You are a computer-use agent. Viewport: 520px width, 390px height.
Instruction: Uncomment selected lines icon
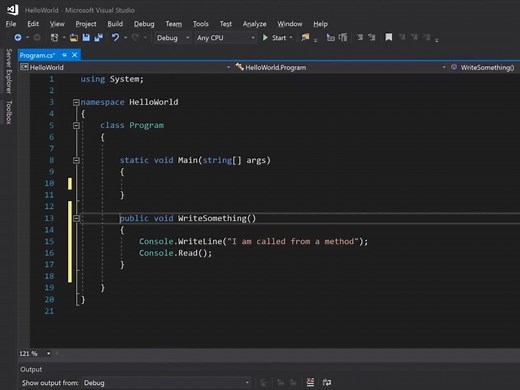372,37
